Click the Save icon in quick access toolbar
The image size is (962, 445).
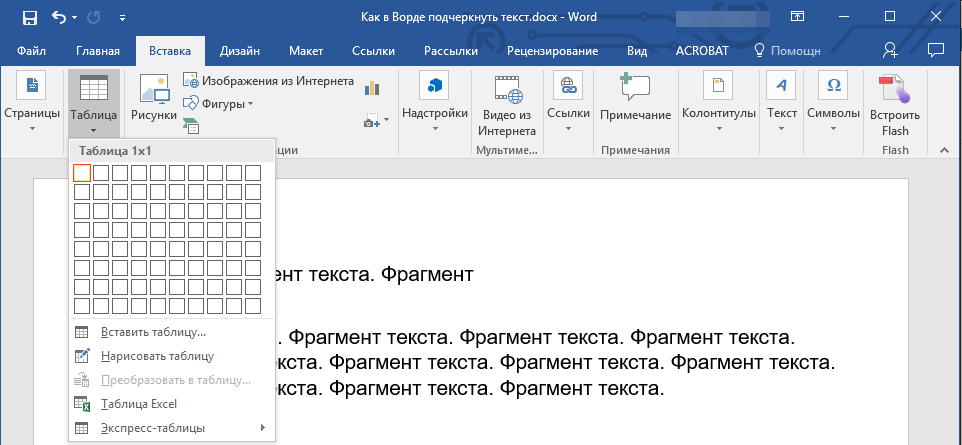pyautogui.click(x=29, y=17)
